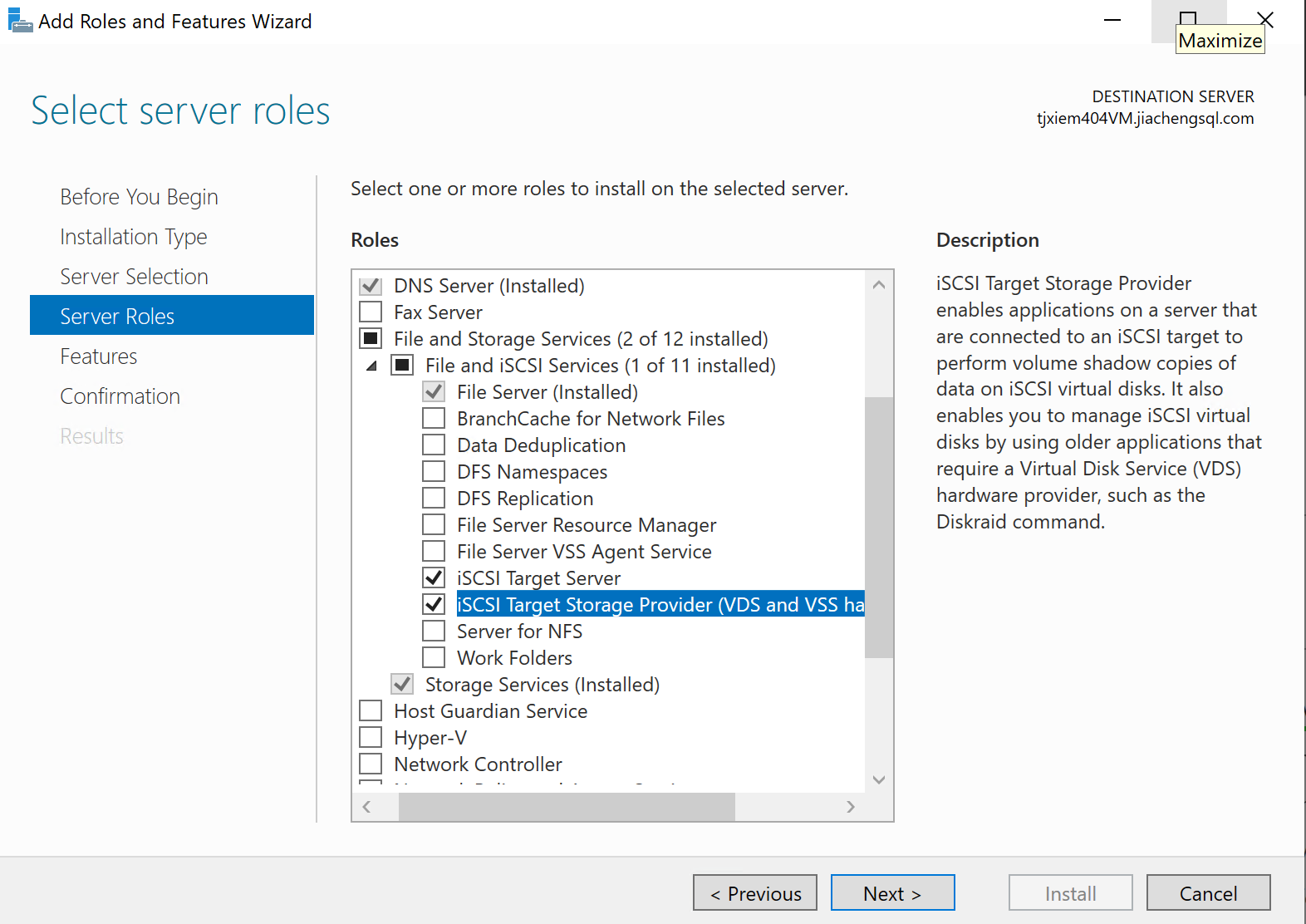
Task: Minimize the wizard window
Action: pyautogui.click(x=1112, y=21)
